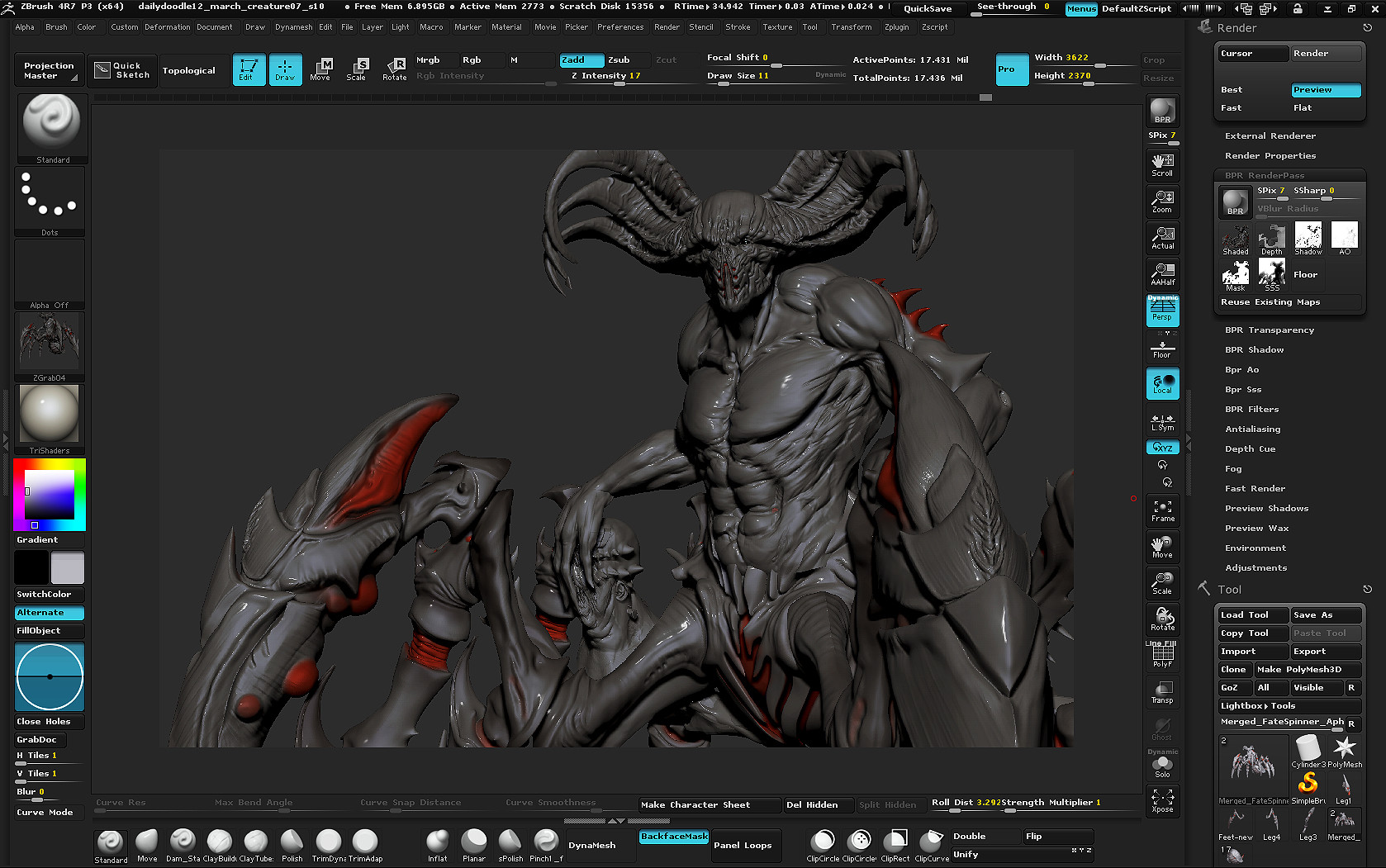The height and width of the screenshot is (868, 1386).
Task: Open the Zplugin menu
Action: pyautogui.click(x=896, y=27)
